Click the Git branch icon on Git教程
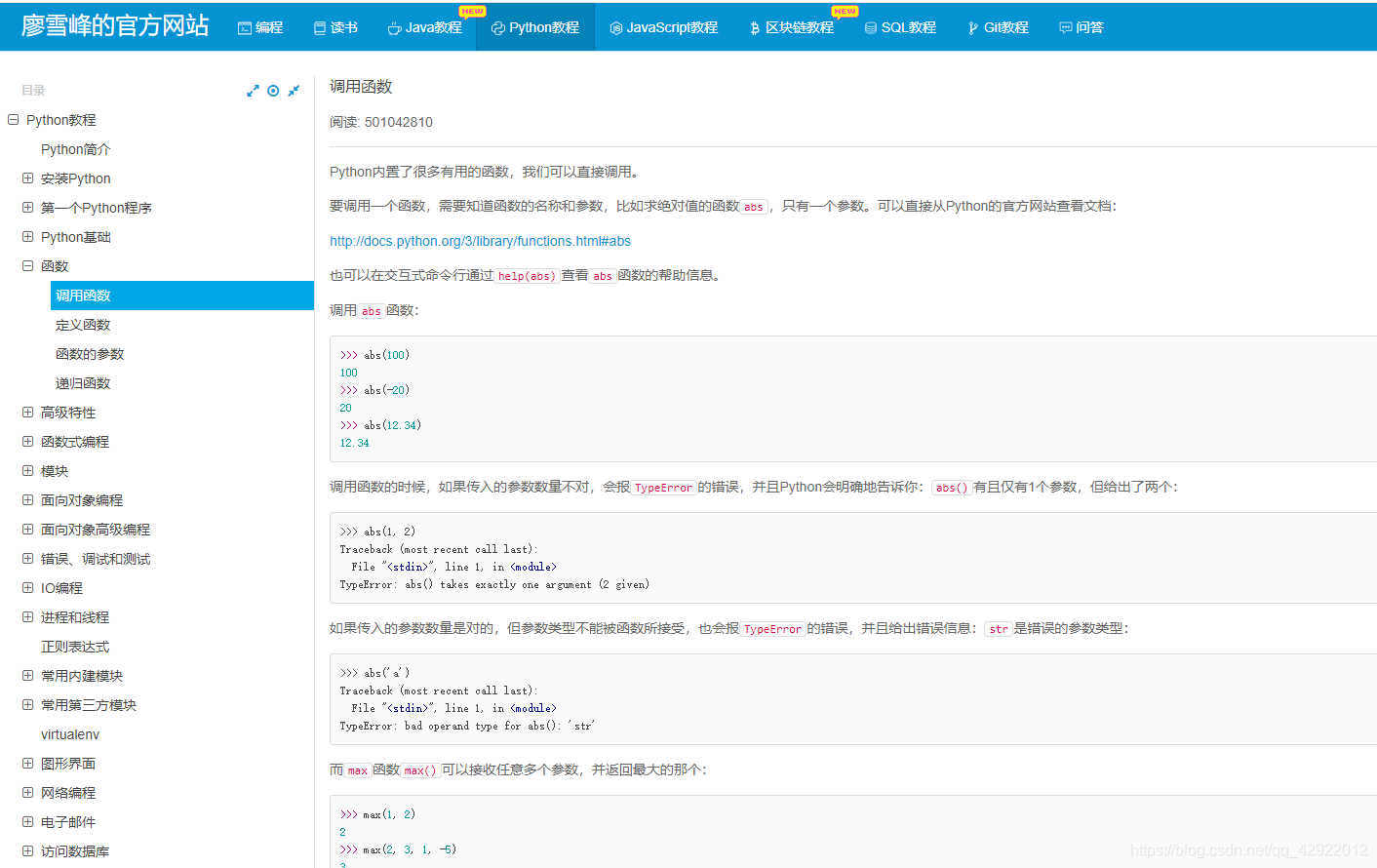Viewport: 1377px width, 868px height. [x=971, y=27]
